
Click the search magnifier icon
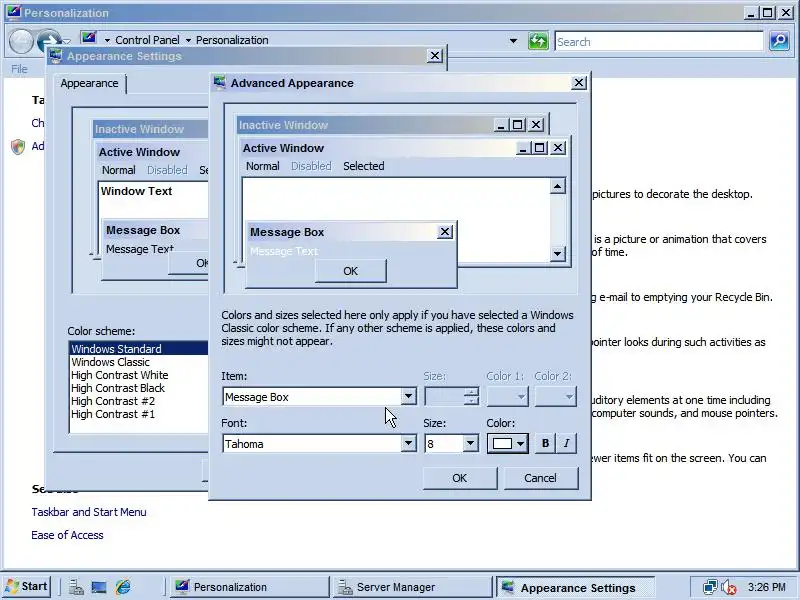coord(780,41)
